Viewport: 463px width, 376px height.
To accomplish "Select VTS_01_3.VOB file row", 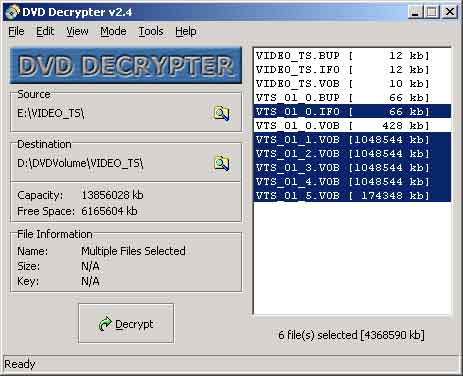I will (352, 168).
